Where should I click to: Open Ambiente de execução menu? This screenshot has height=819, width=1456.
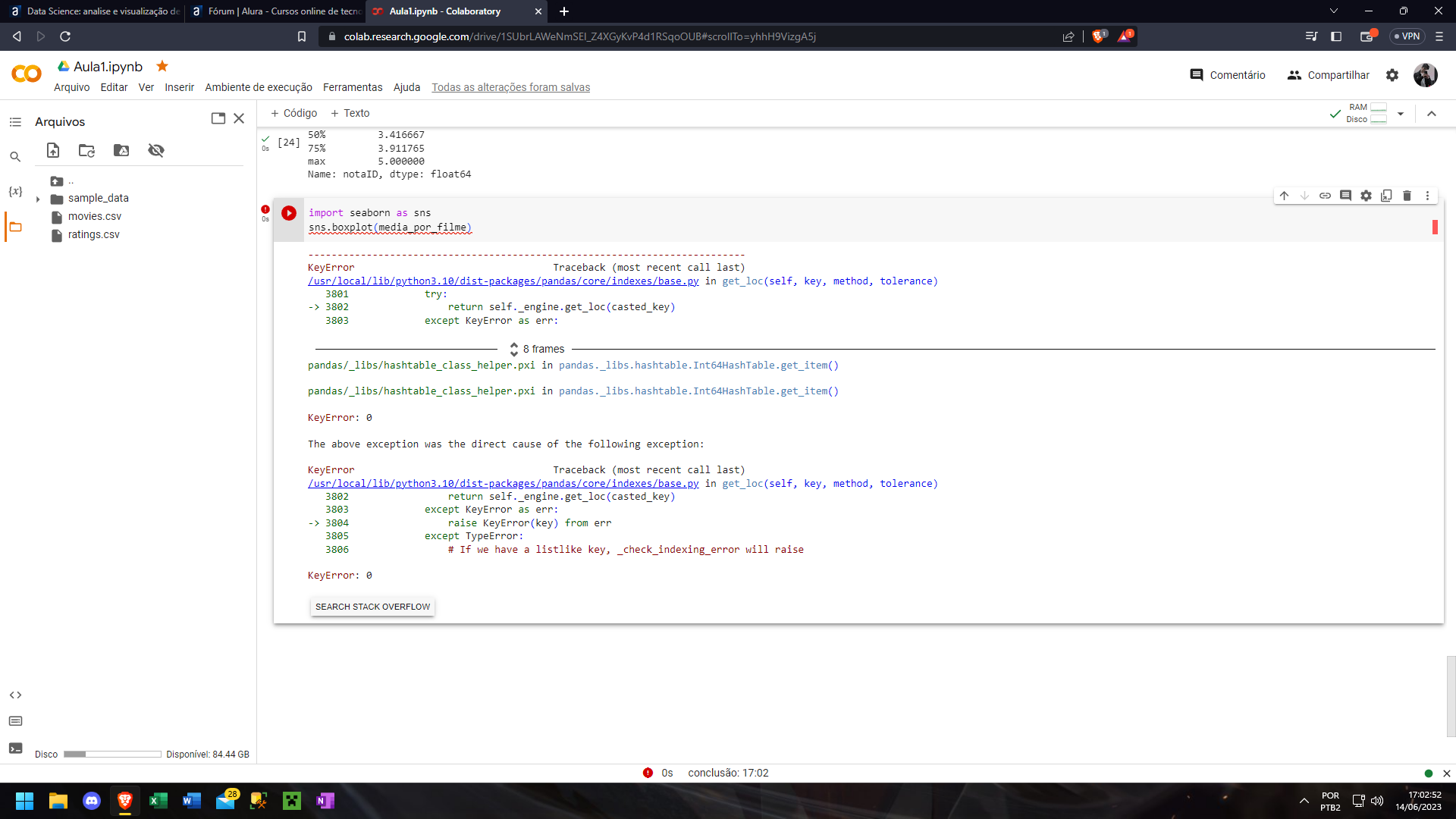259,87
